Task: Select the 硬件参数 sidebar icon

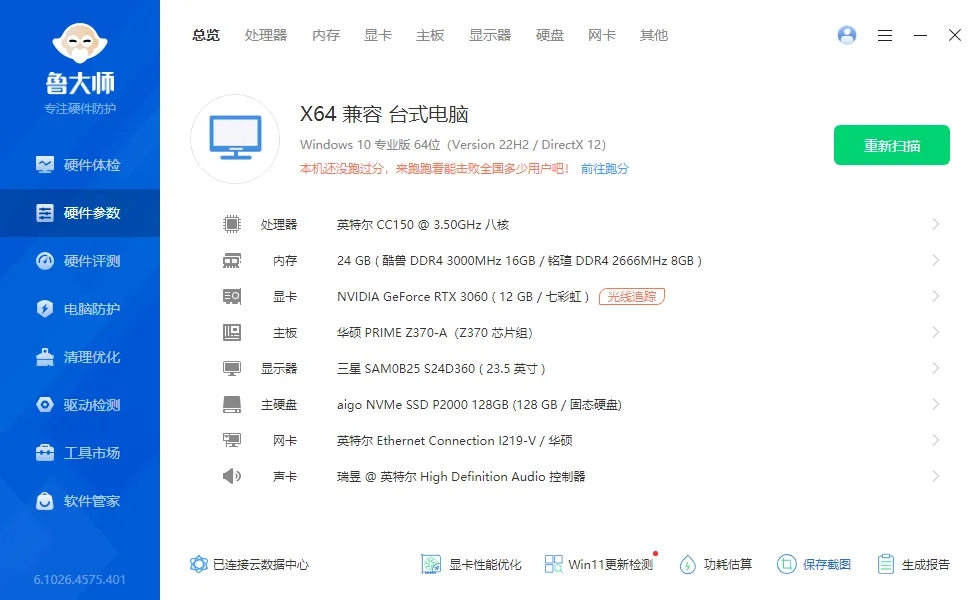Action: tap(45, 213)
